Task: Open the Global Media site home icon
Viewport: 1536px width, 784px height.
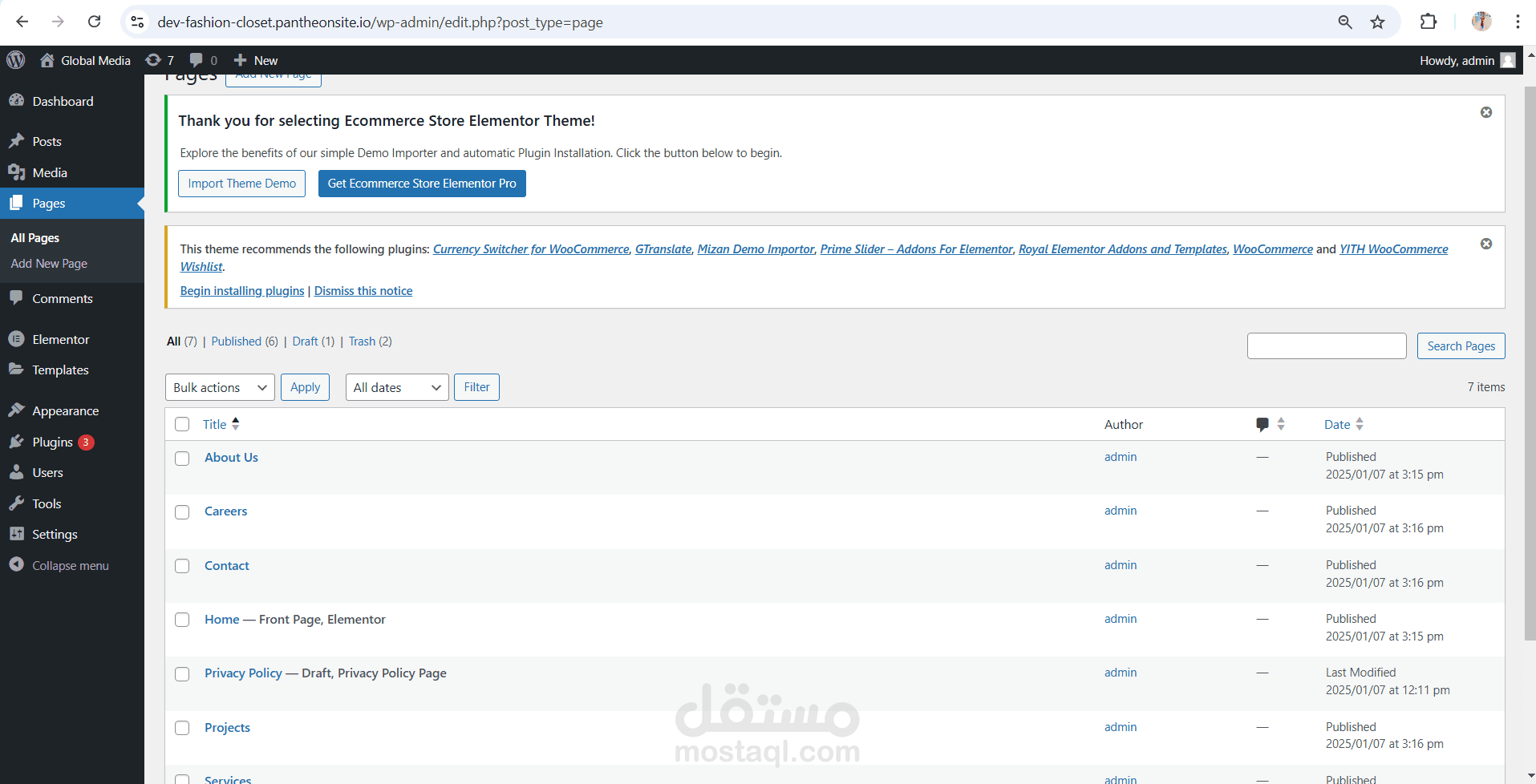Action: [47, 60]
